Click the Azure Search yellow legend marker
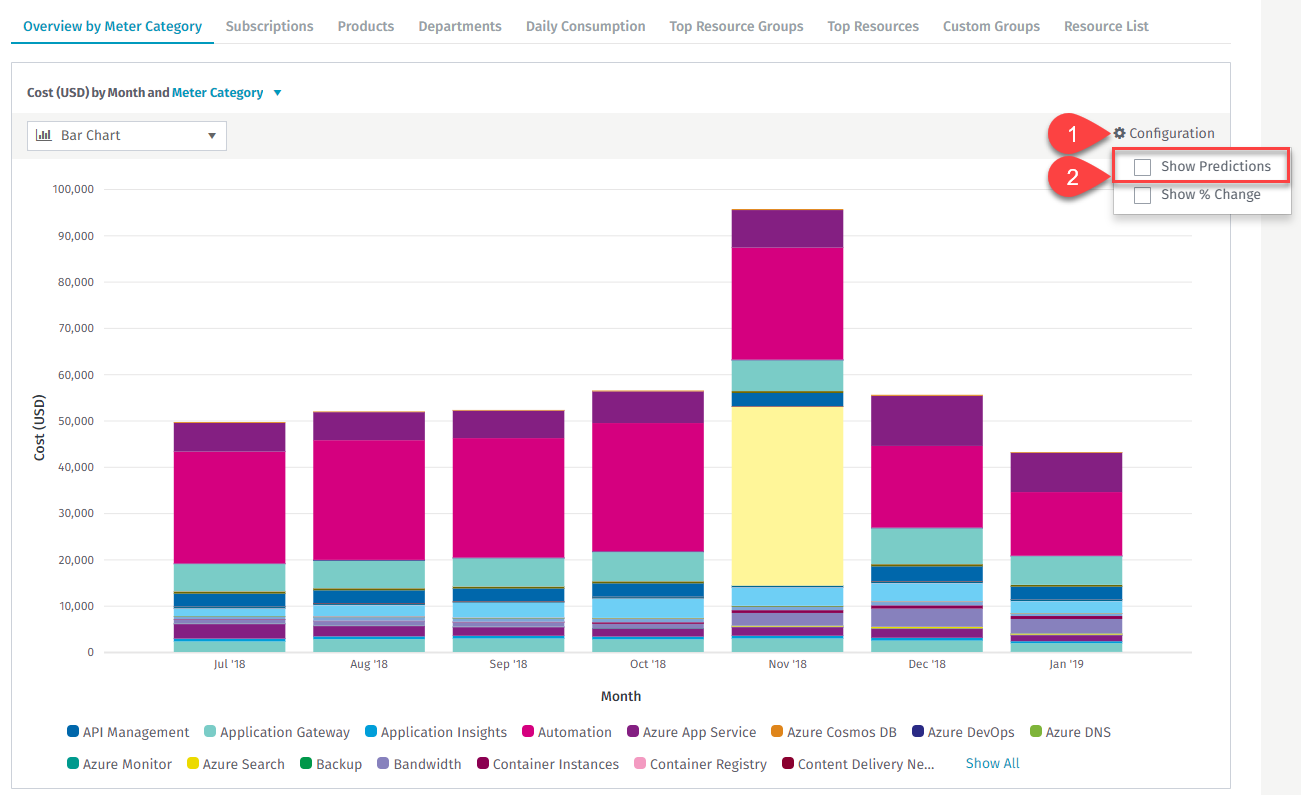Image resolution: width=1301 pixels, height=795 pixels. pyautogui.click(x=192, y=764)
